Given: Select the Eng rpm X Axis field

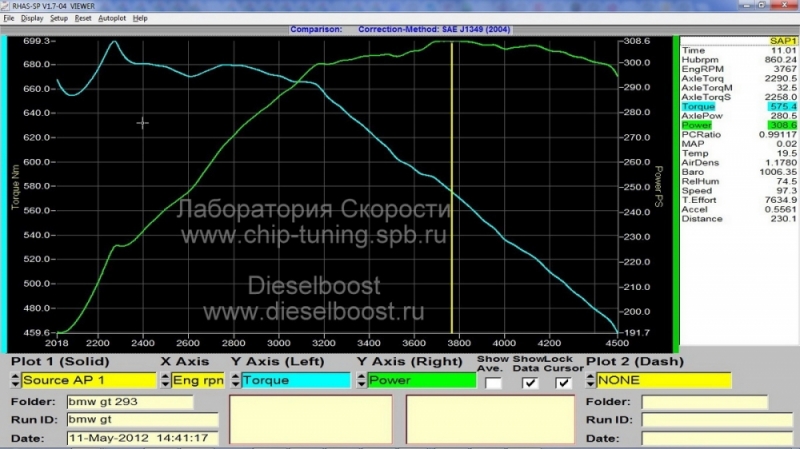Looking at the screenshot, I should (198, 380).
